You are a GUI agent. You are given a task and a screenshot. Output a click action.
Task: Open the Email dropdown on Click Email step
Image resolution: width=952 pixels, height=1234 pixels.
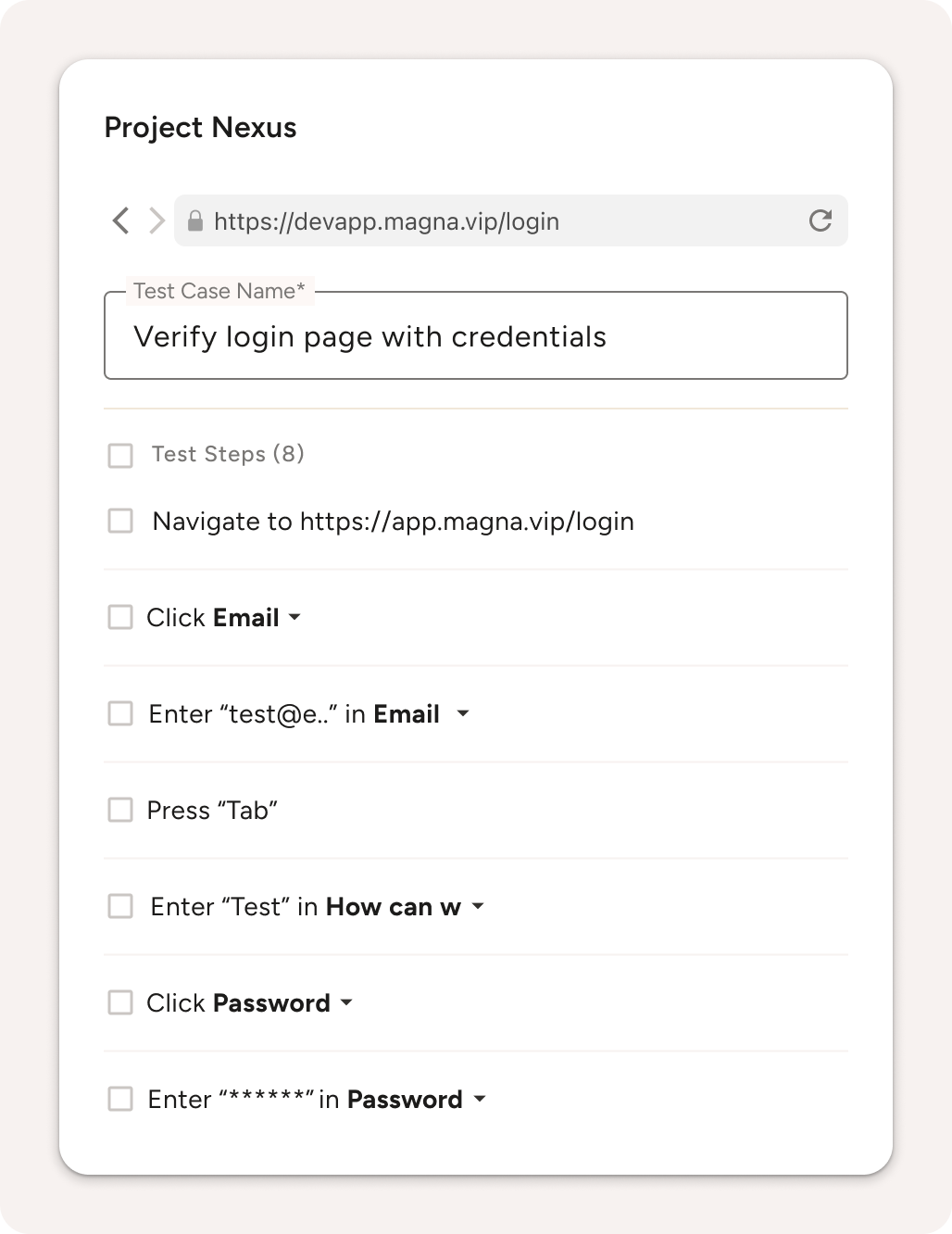[294, 617]
